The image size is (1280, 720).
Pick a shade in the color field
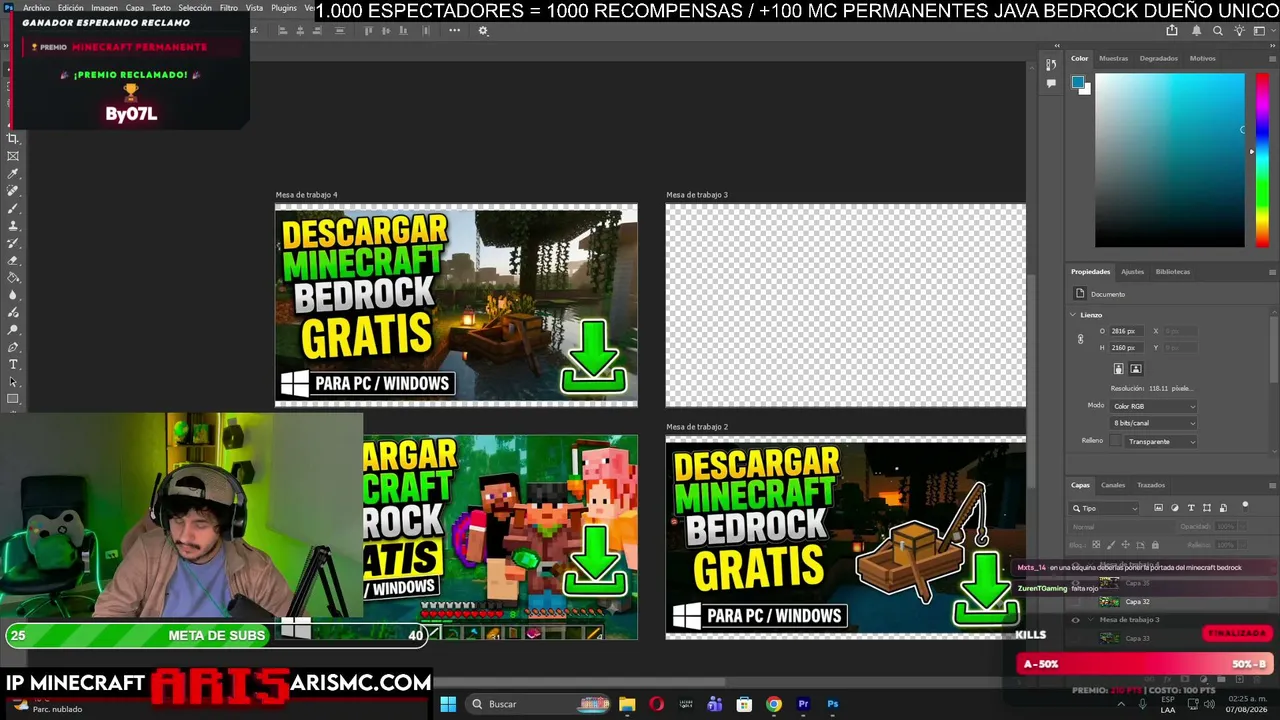(x=1170, y=160)
